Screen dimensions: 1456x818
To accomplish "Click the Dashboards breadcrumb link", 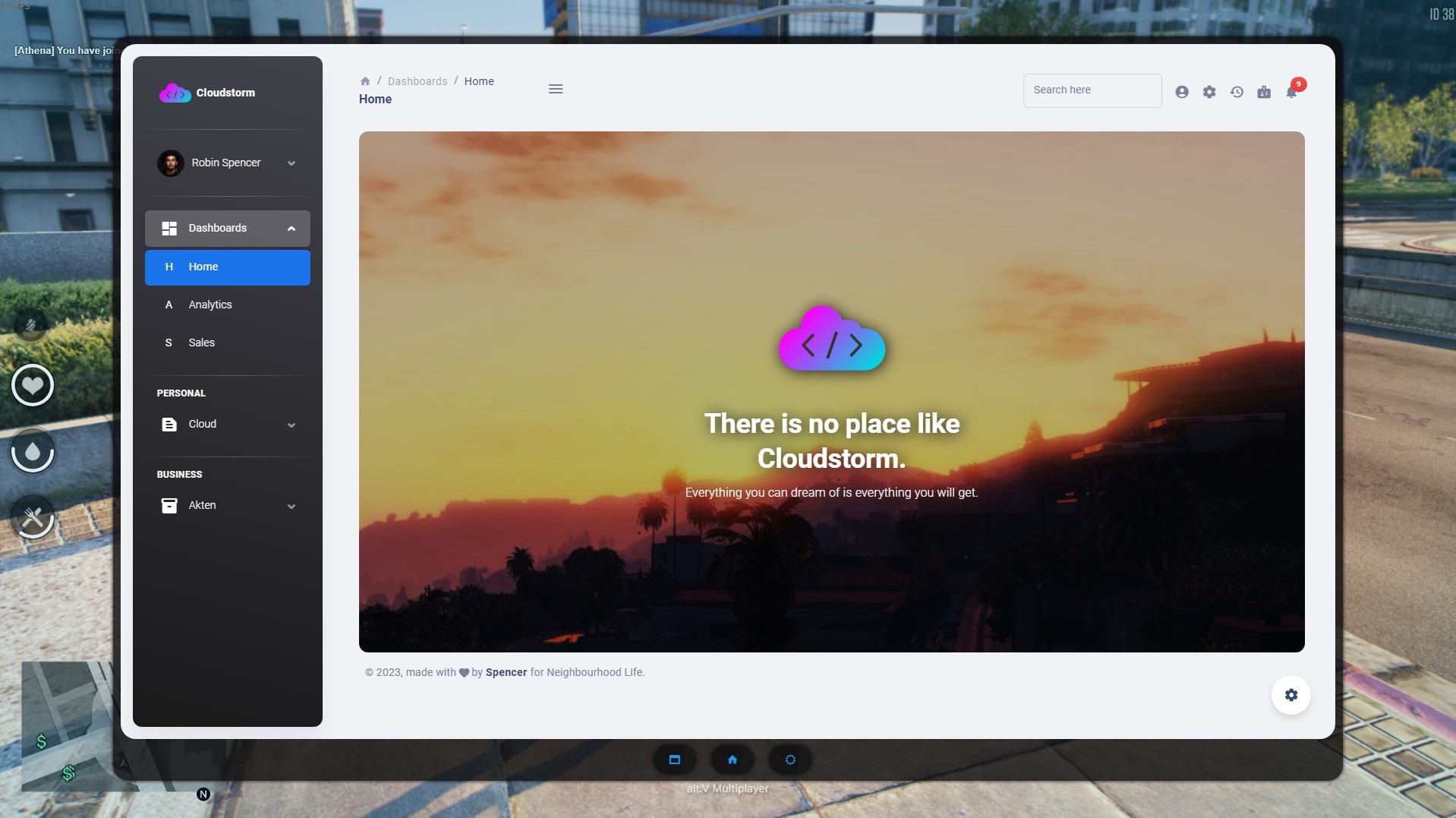I will point(418,81).
